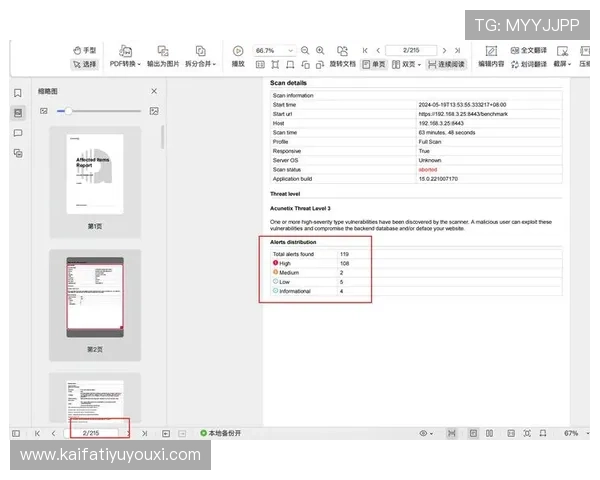
Task: Toggle the thumbnail panel sidebar icon
Action: tap(18, 113)
